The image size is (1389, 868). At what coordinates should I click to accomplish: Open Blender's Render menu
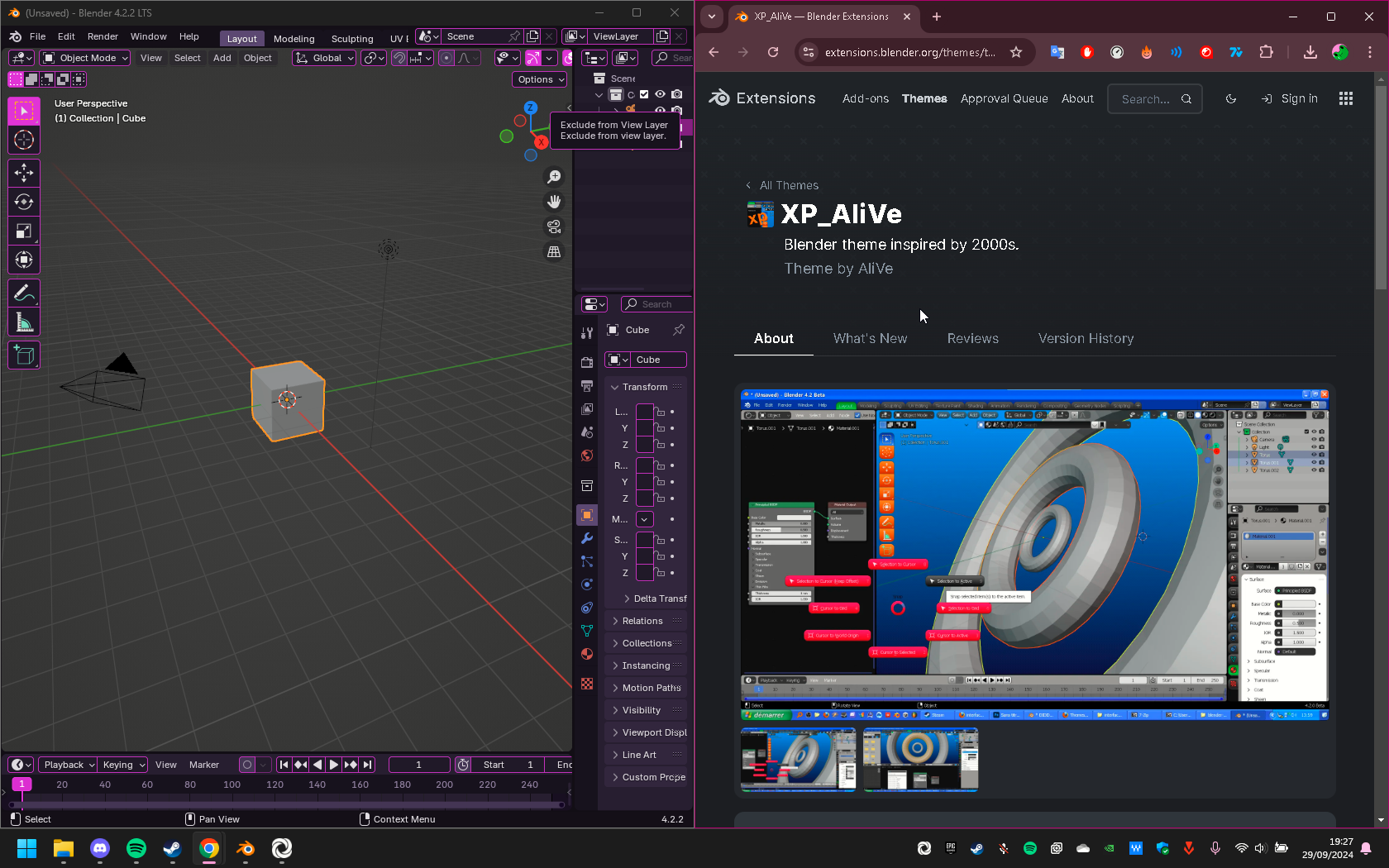103,36
